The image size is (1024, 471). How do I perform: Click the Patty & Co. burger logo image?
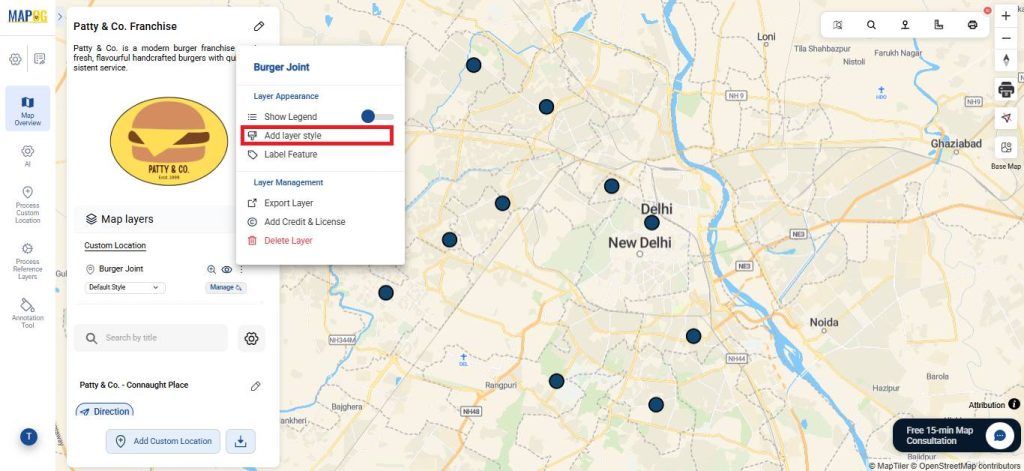pyautogui.click(x=169, y=142)
